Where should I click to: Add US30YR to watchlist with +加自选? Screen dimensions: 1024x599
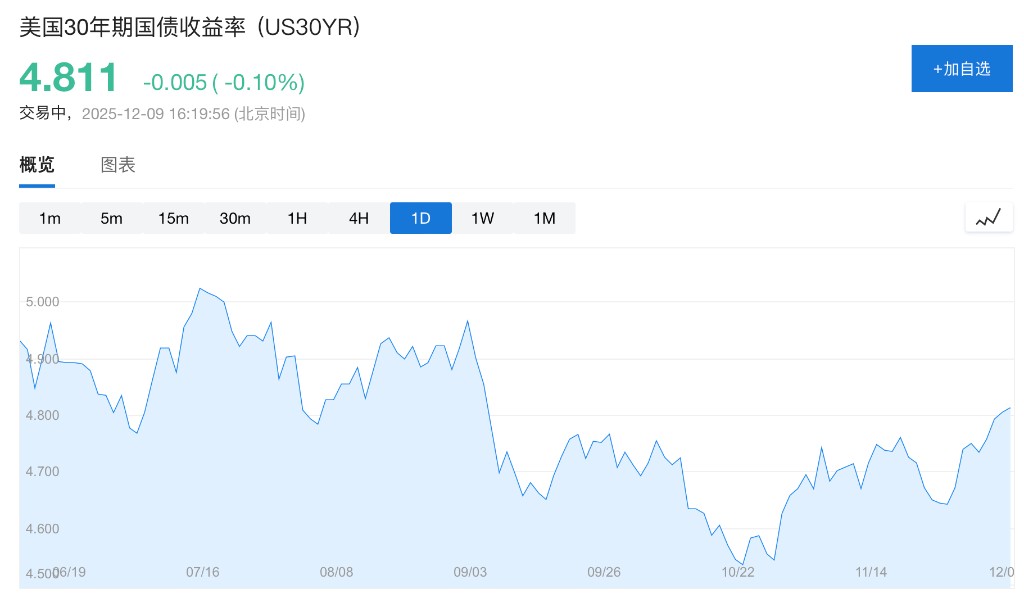coord(961,69)
